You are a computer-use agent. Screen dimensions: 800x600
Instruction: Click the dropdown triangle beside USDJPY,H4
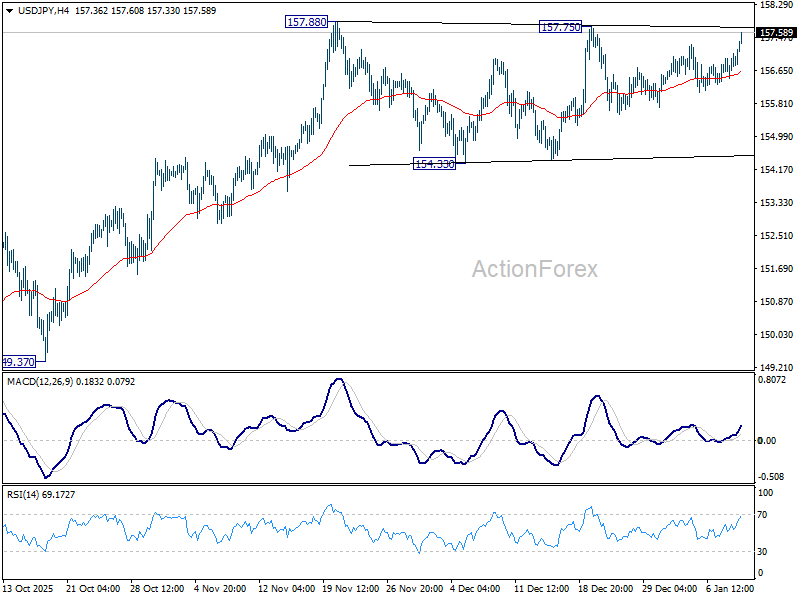coord(9,11)
